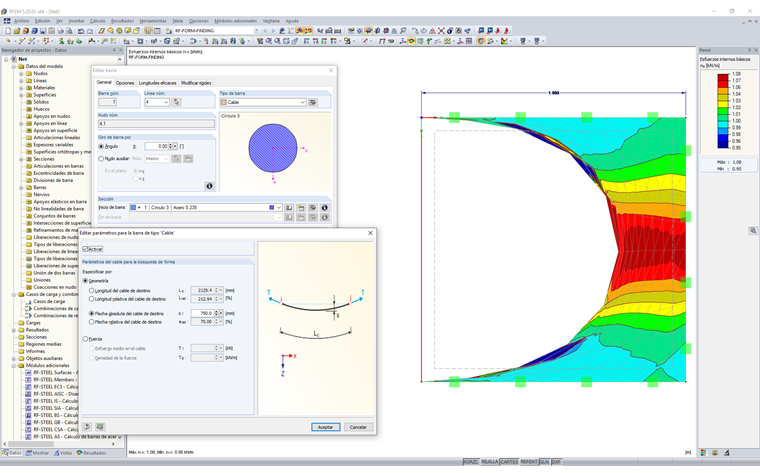This screenshot has height=473, width=760.
Task: Switch to the Longitudes eficaces tab
Action: tap(158, 83)
